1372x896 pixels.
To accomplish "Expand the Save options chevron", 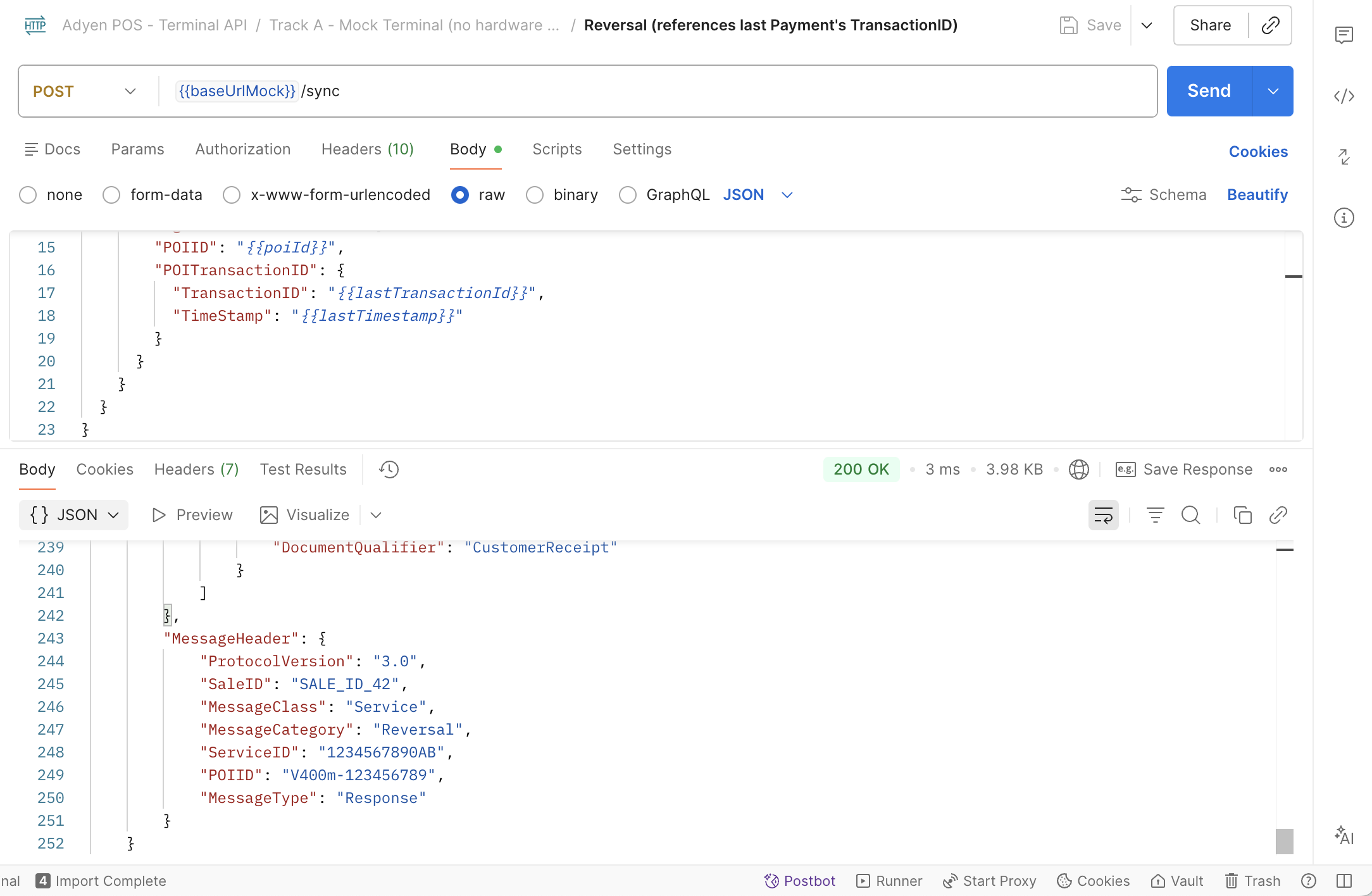I will [1147, 25].
